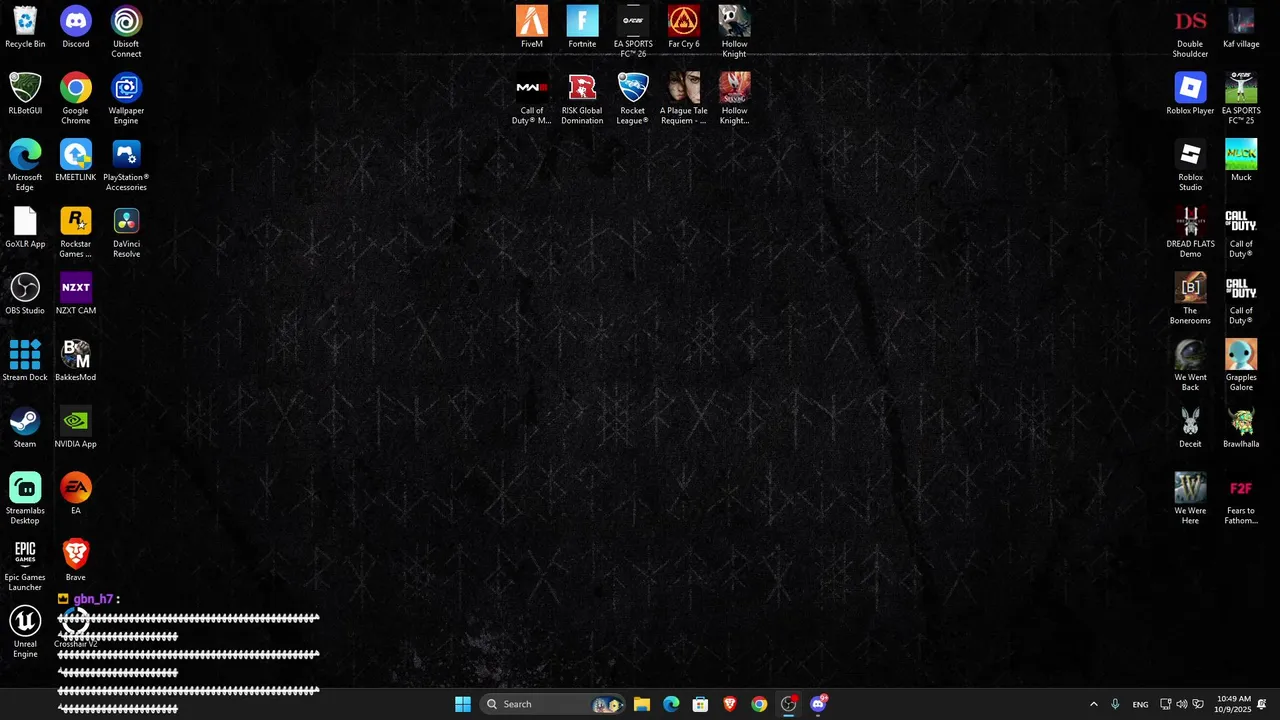The image size is (1280, 720).
Task: Select We Were Here icon
Action: pos(1190,499)
